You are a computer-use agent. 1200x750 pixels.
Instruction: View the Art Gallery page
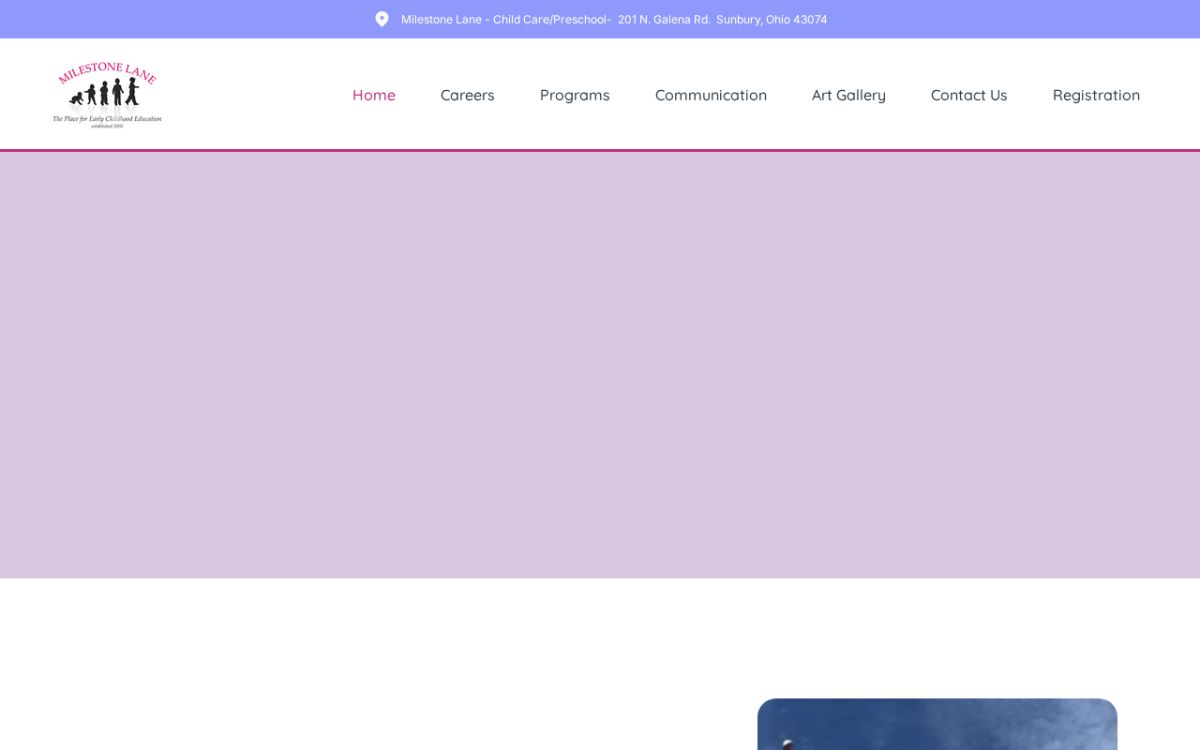(849, 95)
